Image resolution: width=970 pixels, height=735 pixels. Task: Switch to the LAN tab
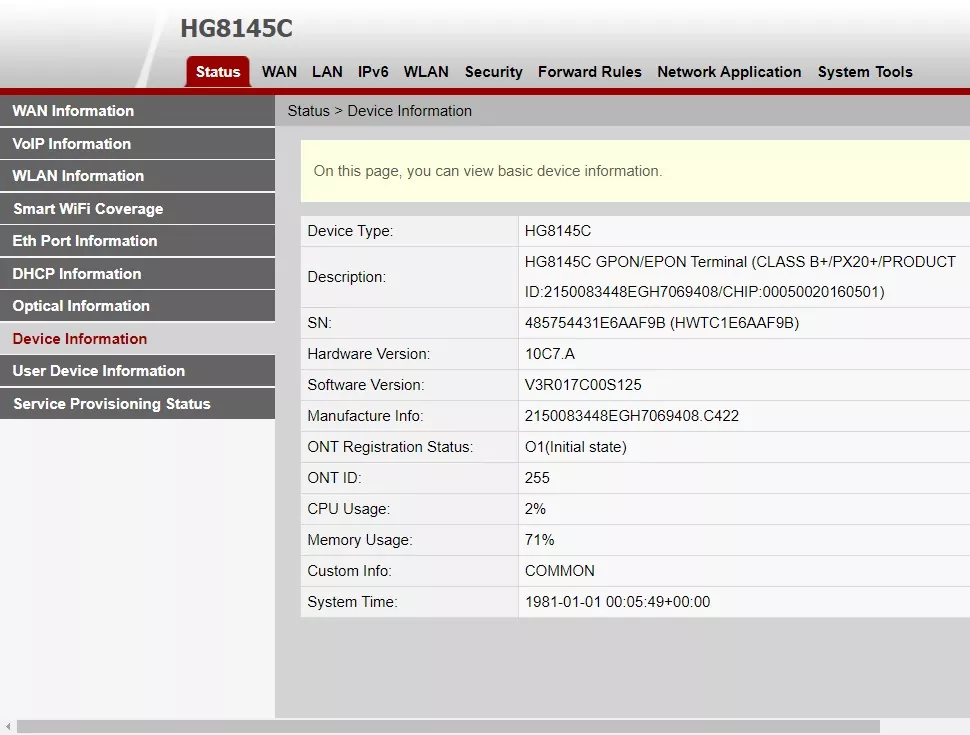[327, 72]
